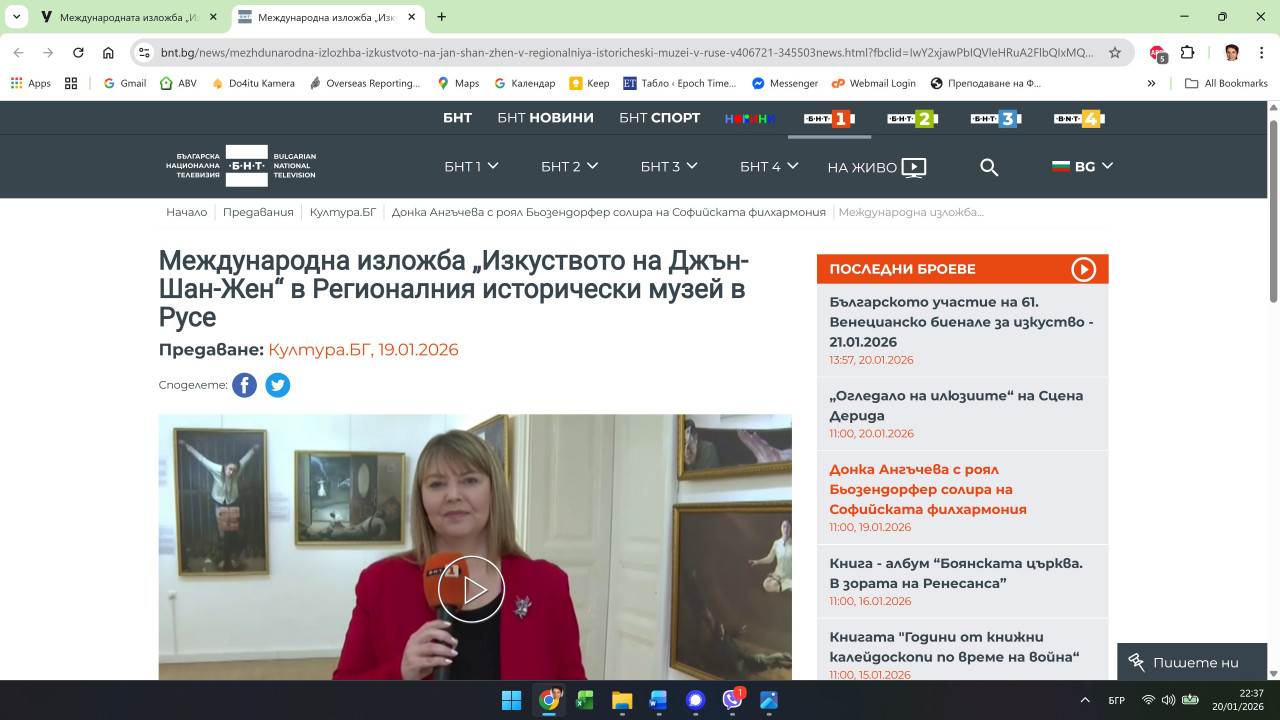
Task: Show hidden bookmarks overflow chevron
Action: tap(1151, 84)
